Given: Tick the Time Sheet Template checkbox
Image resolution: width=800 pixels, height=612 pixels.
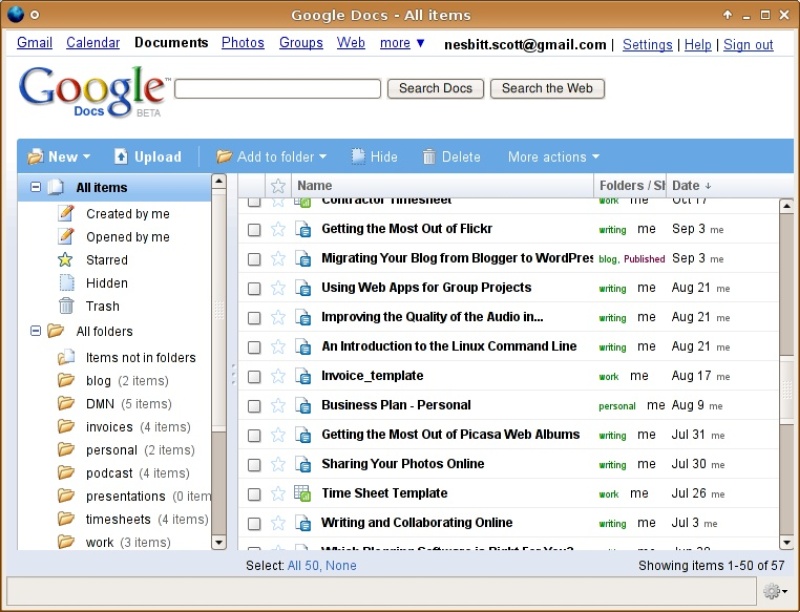Looking at the screenshot, I should [254, 495].
